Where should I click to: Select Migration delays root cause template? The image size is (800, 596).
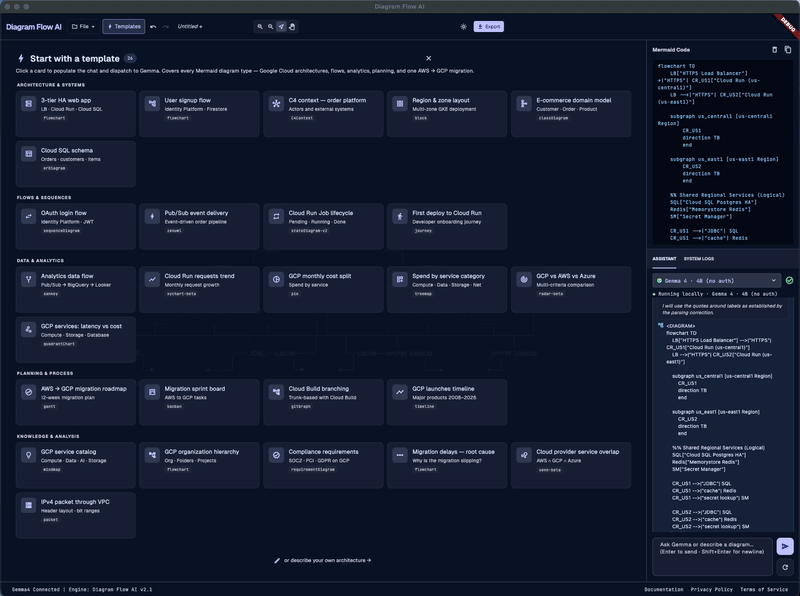[x=447, y=465]
